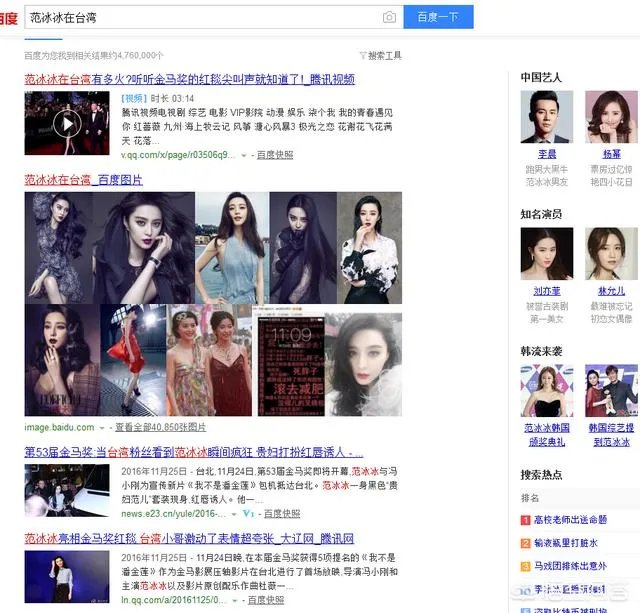Click the Baidu logo at top left
The height and width of the screenshot is (613, 640).
(x=8, y=17)
